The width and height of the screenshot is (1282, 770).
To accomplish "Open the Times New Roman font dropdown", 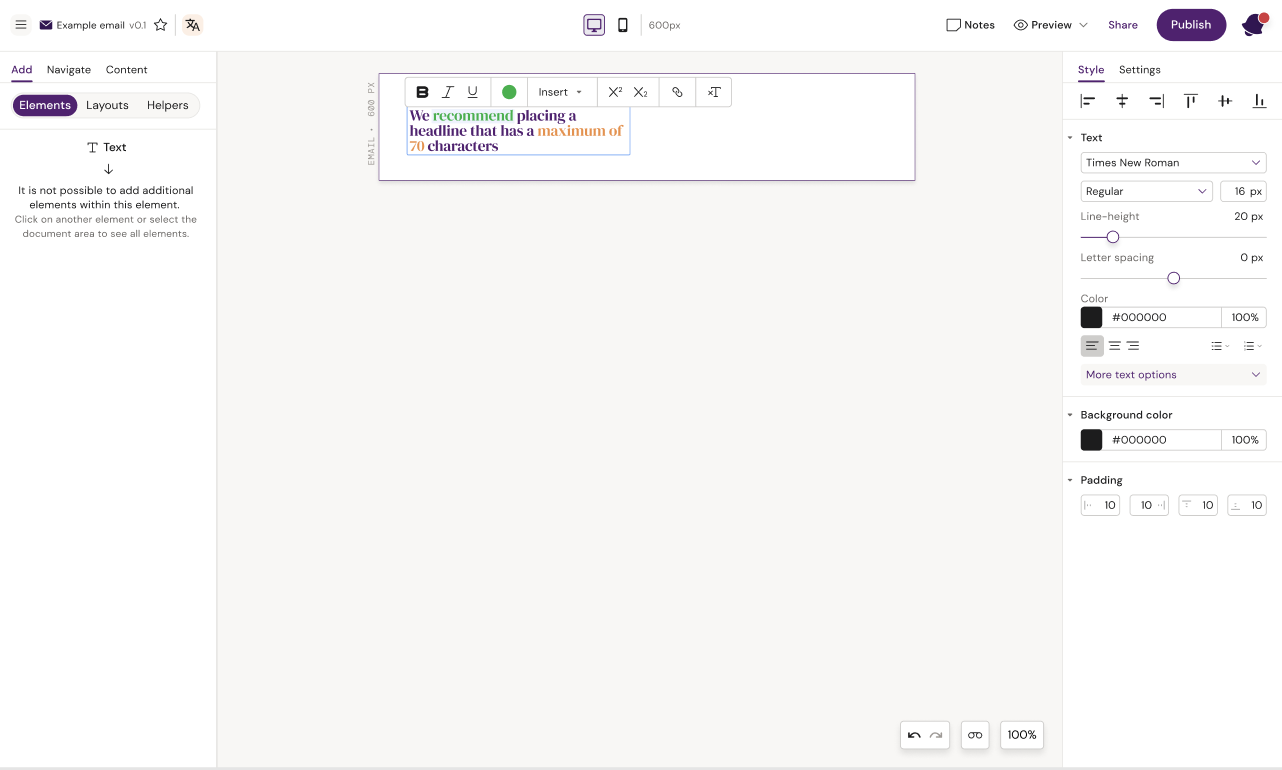I will pyautogui.click(x=1172, y=162).
